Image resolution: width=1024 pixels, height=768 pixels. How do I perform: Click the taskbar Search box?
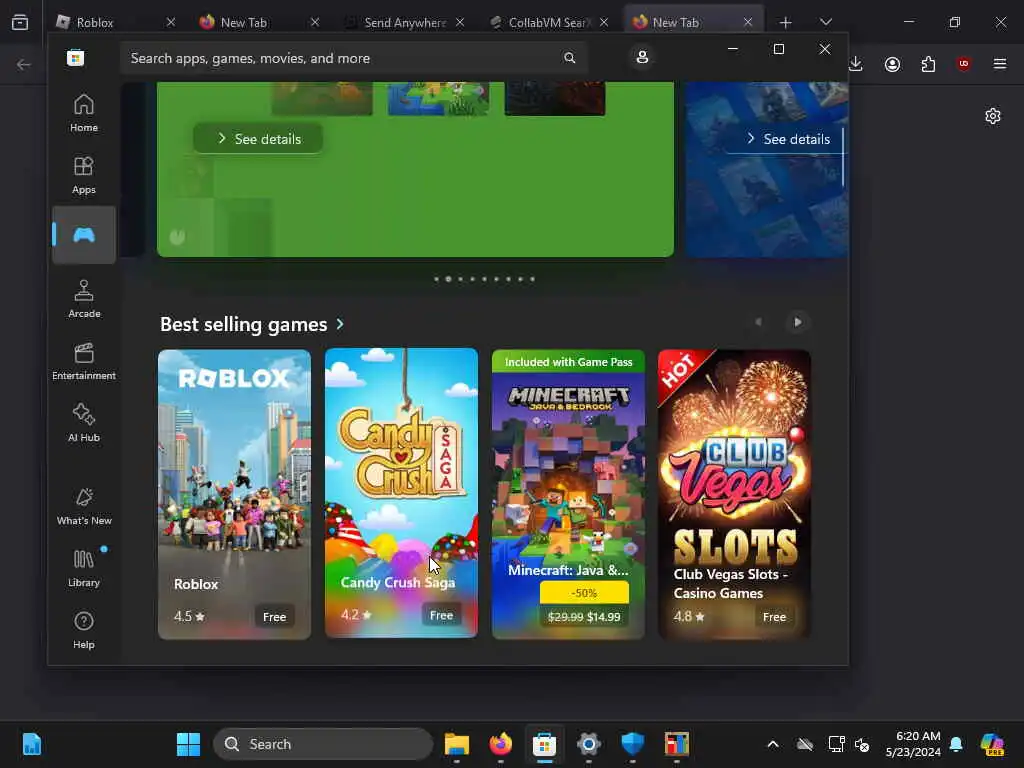[x=323, y=744]
